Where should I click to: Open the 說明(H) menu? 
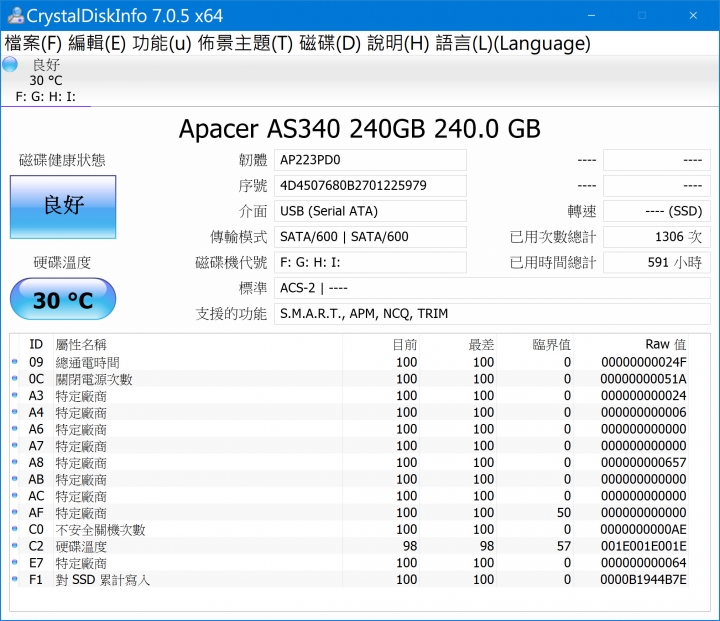coord(398,44)
